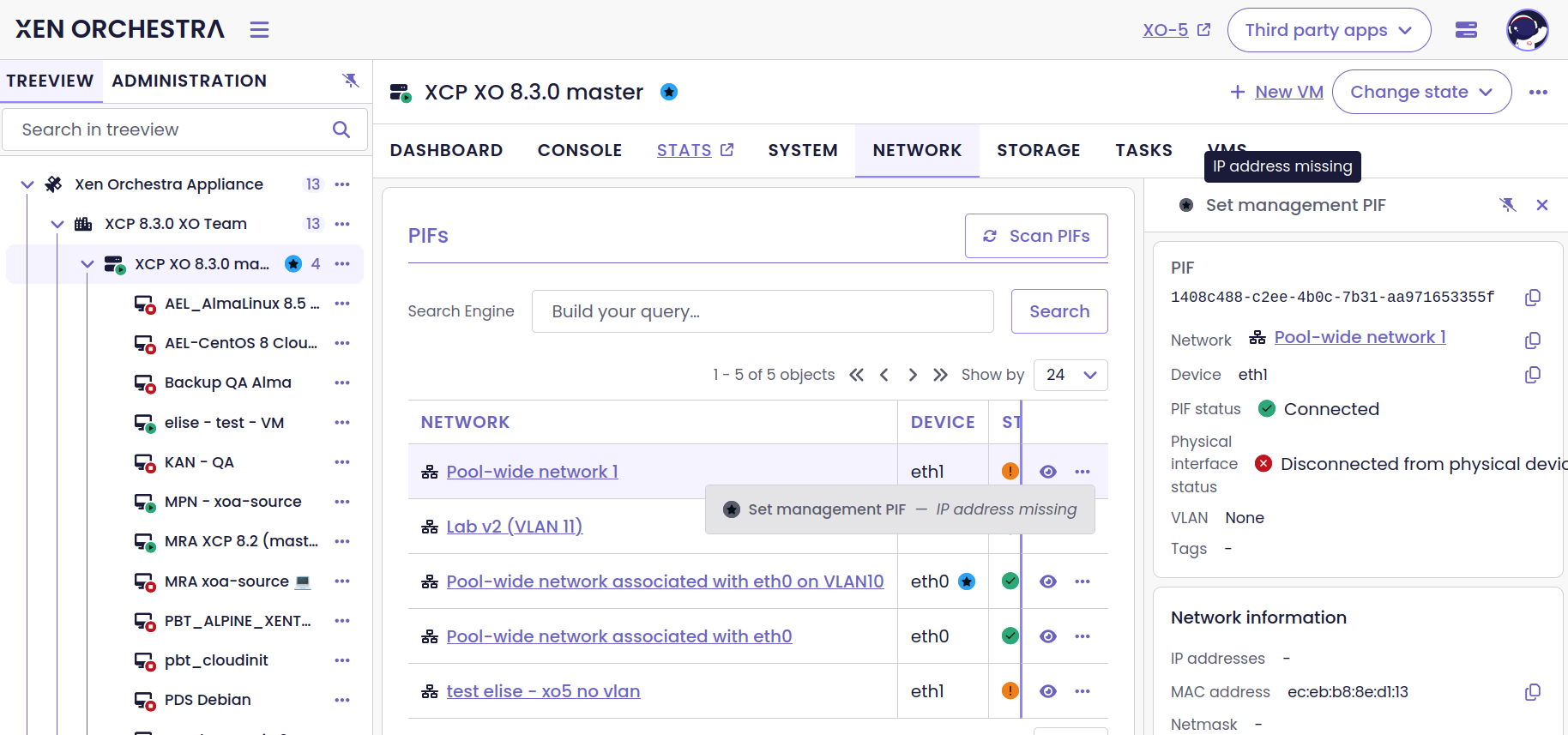Open the Third party apps dropdown
The height and width of the screenshot is (735, 1568).
click(x=1329, y=30)
